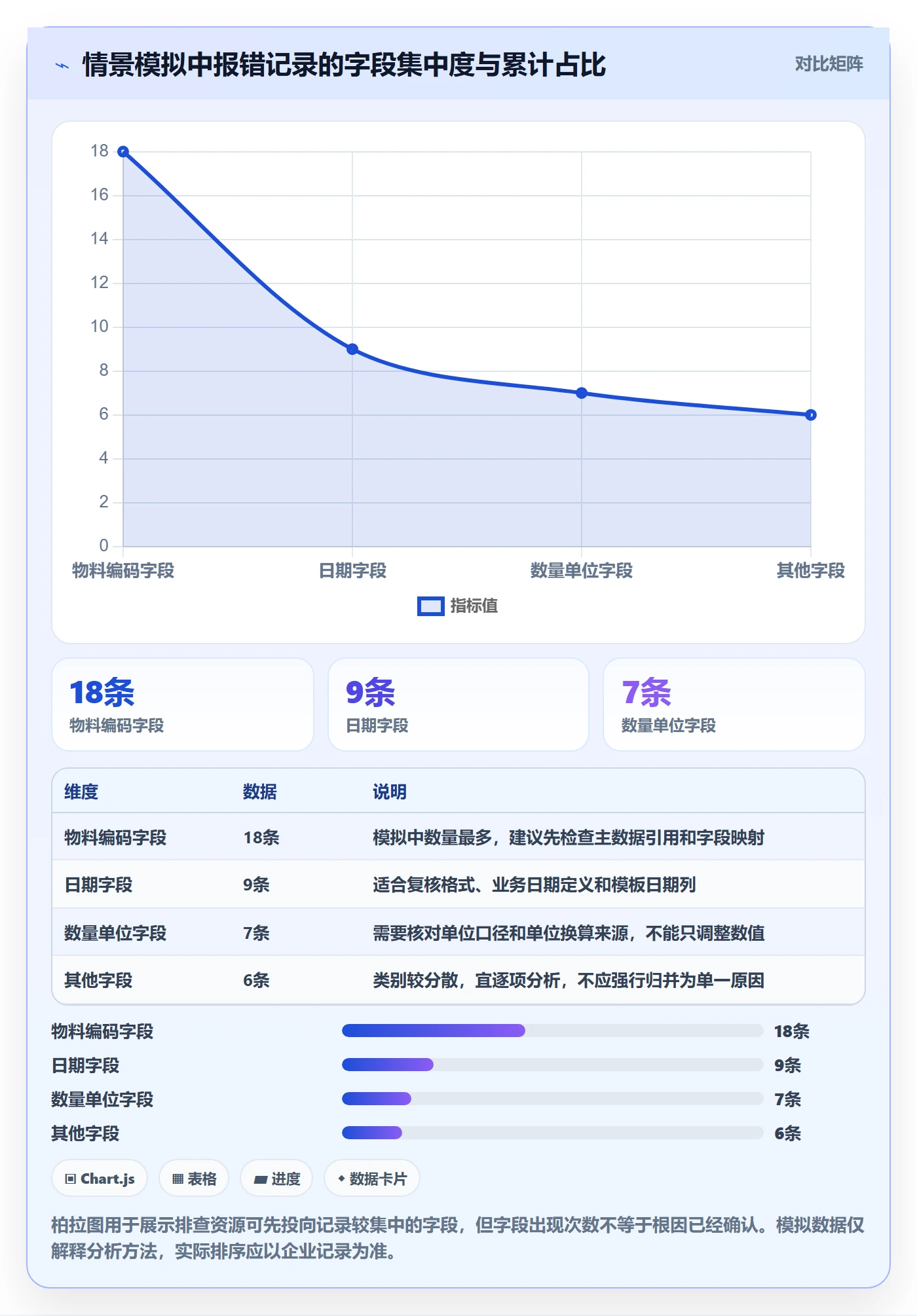
Task: Click description 模拟中数量最多，建议先检查主数据引用和字段映射
Action: point(569,838)
